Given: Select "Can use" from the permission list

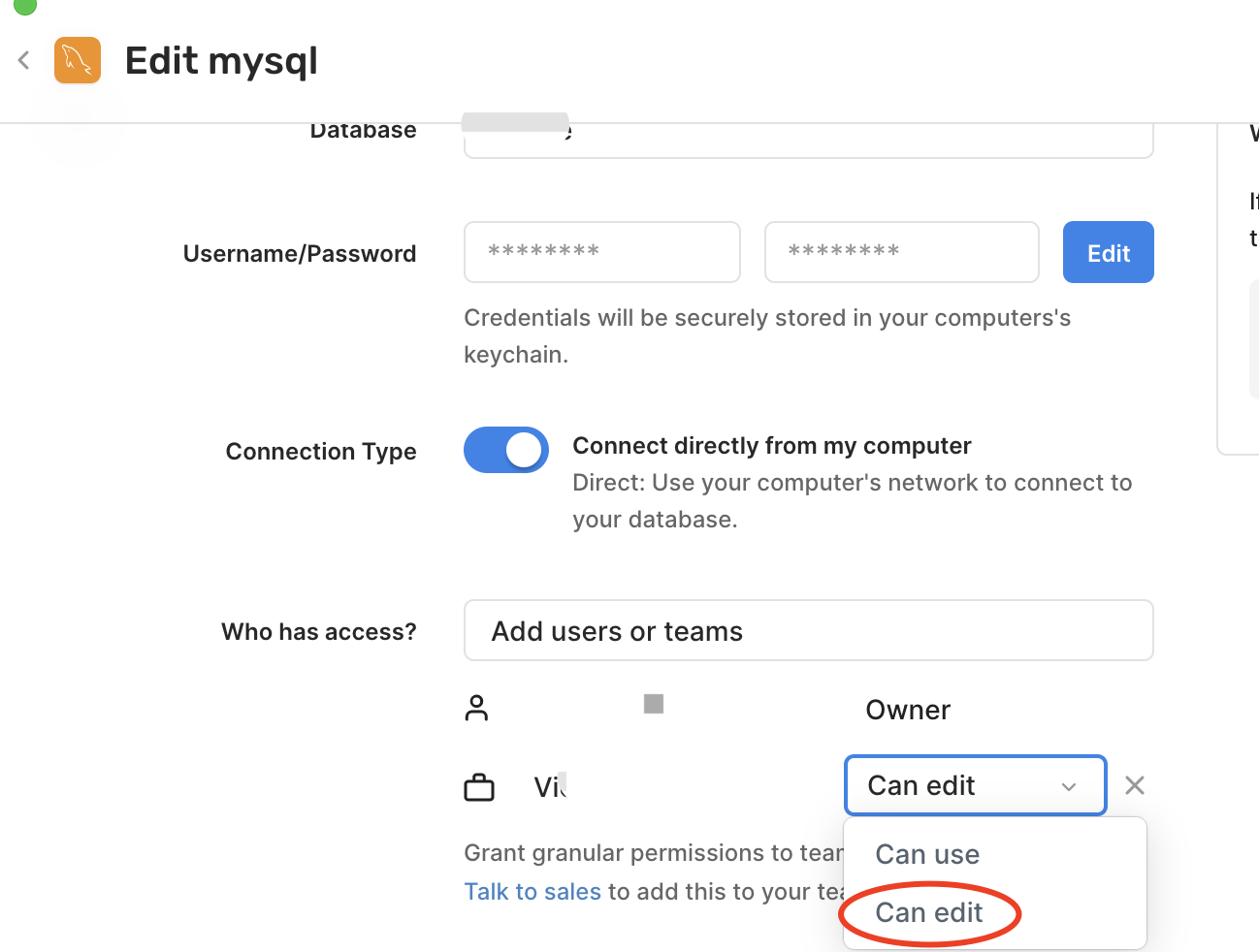Looking at the screenshot, I should click(x=927, y=854).
